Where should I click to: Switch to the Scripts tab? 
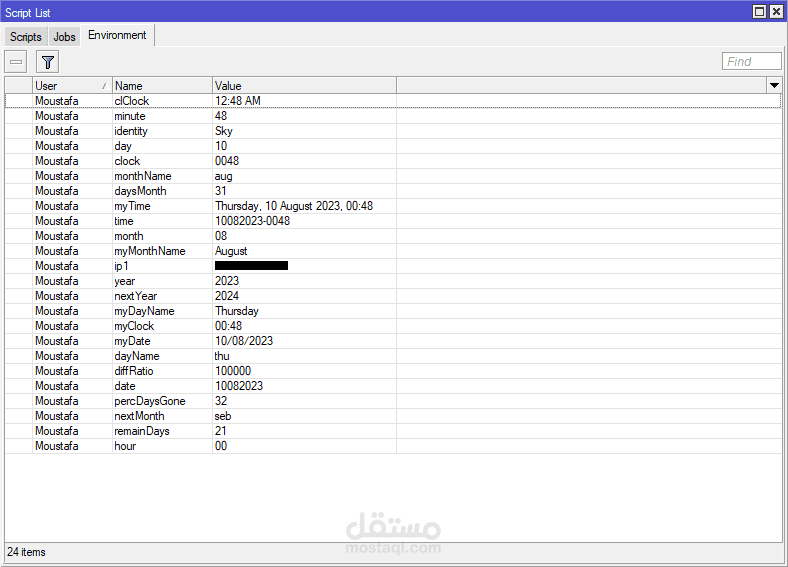(26, 37)
